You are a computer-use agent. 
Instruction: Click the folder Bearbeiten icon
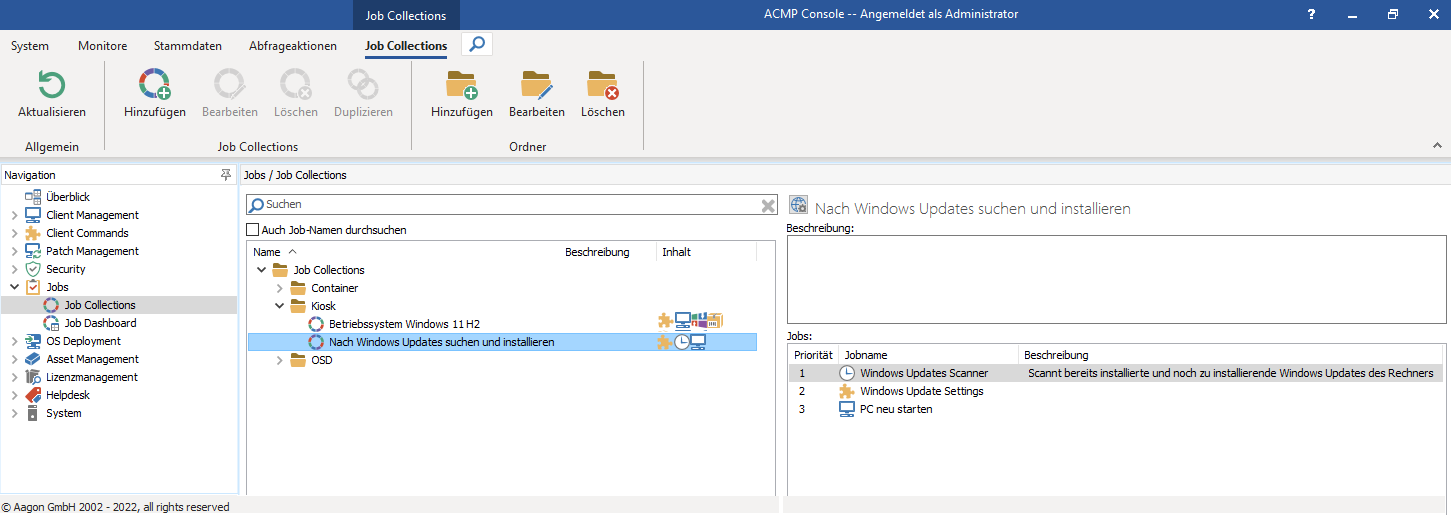point(536,84)
